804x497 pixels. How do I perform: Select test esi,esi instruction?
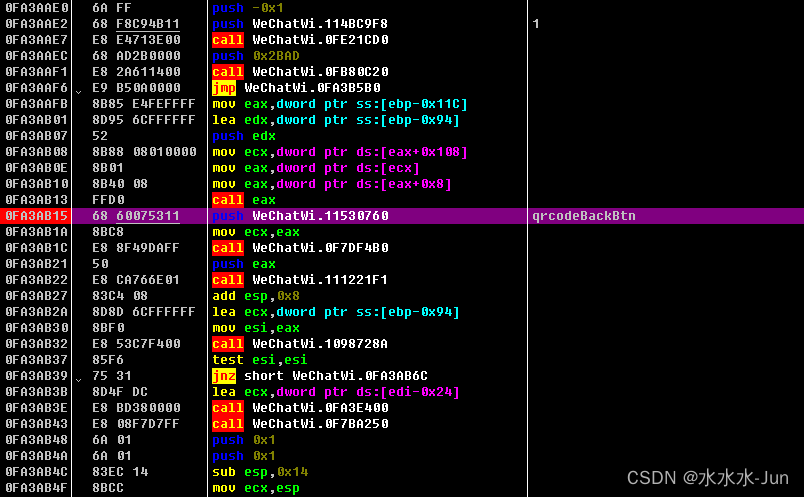tap(260, 360)
